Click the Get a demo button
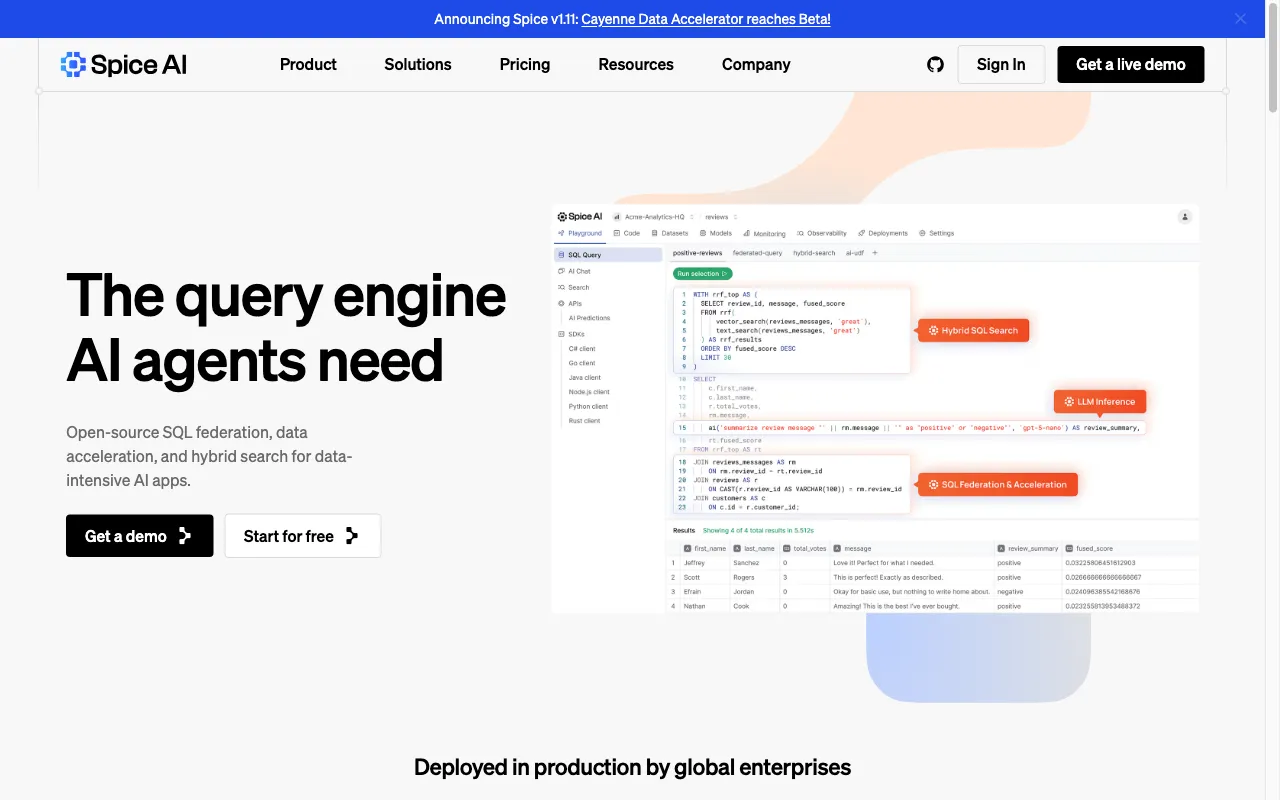This screenshot has width=1280, height=800. (x=140, y=536)
